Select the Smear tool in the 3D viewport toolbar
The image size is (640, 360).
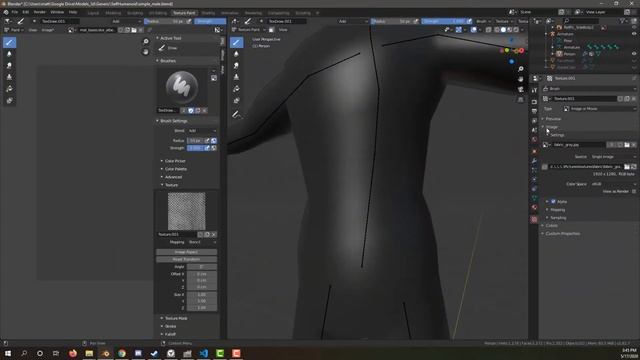tap(236, 65)
